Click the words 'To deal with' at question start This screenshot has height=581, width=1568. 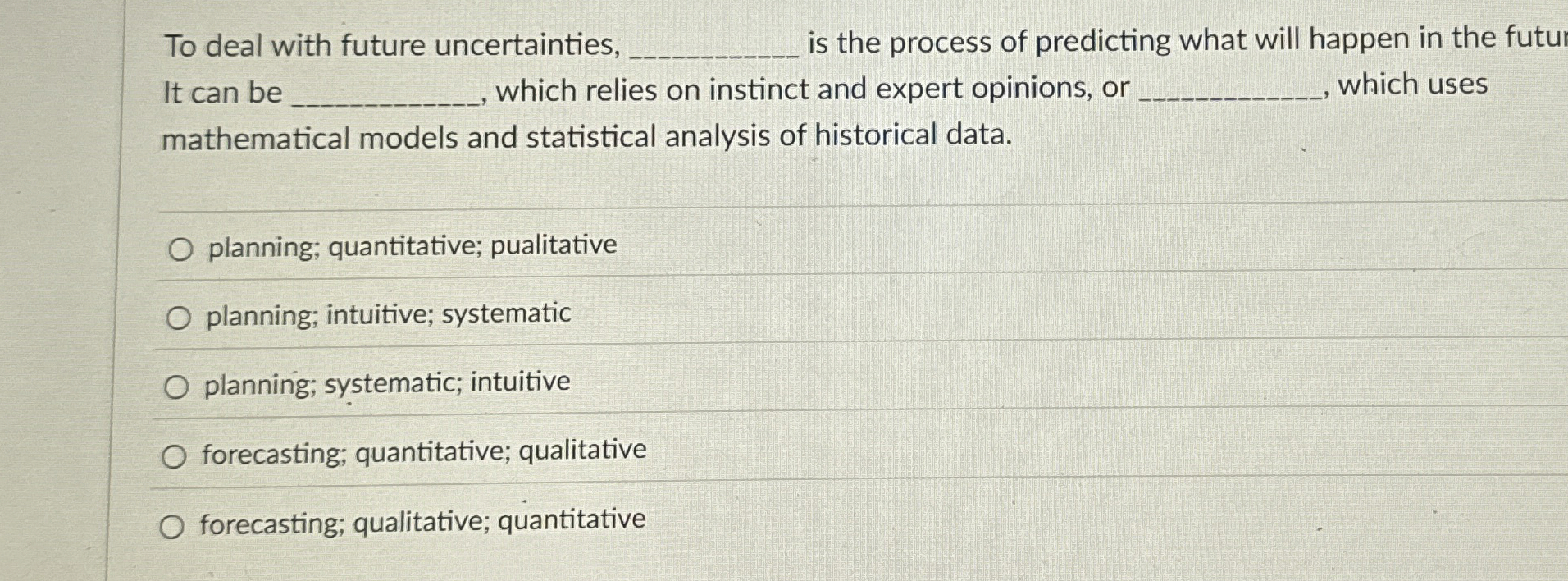point(244,45)
